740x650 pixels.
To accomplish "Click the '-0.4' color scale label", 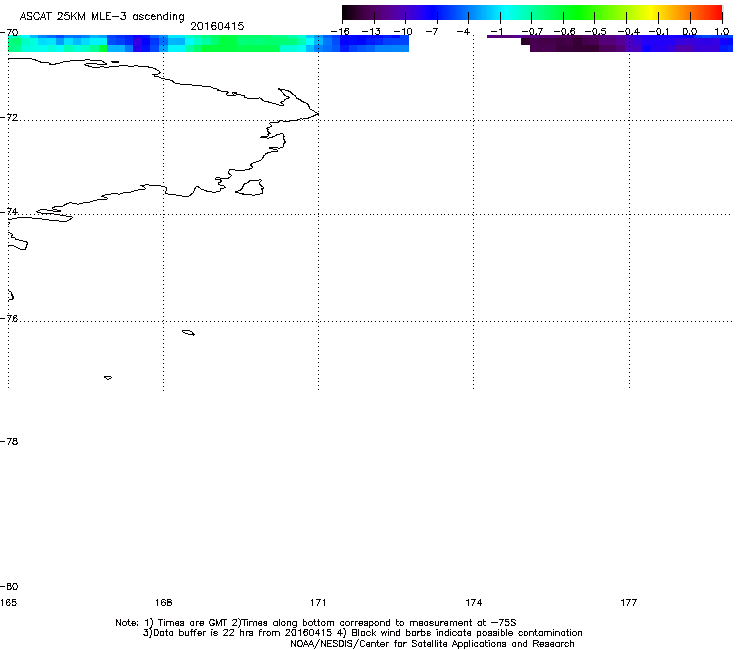I will coord(628,32).
